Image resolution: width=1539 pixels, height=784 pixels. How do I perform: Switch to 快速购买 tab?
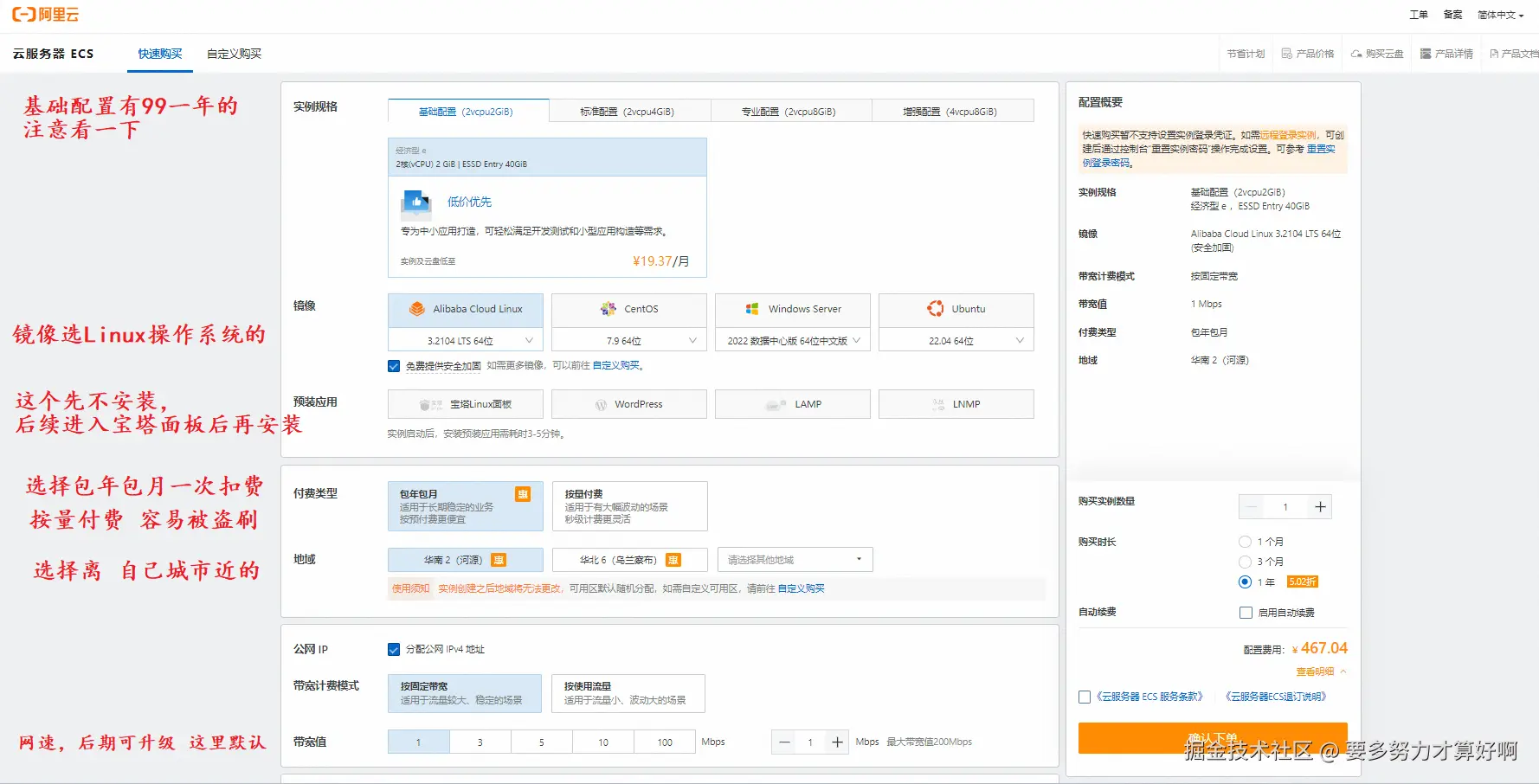160,54
